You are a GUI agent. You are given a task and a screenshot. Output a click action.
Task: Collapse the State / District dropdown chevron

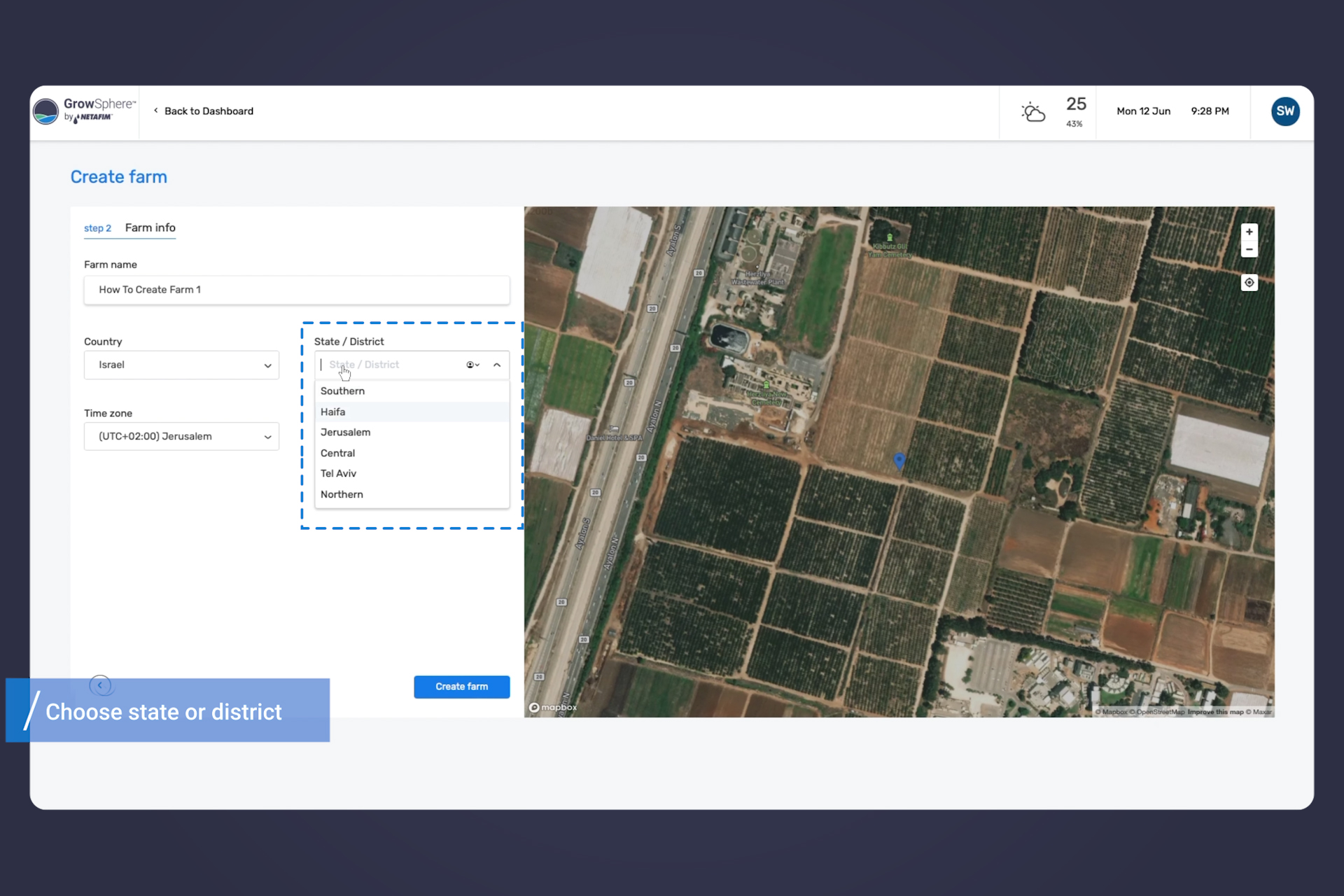point(497,365)
